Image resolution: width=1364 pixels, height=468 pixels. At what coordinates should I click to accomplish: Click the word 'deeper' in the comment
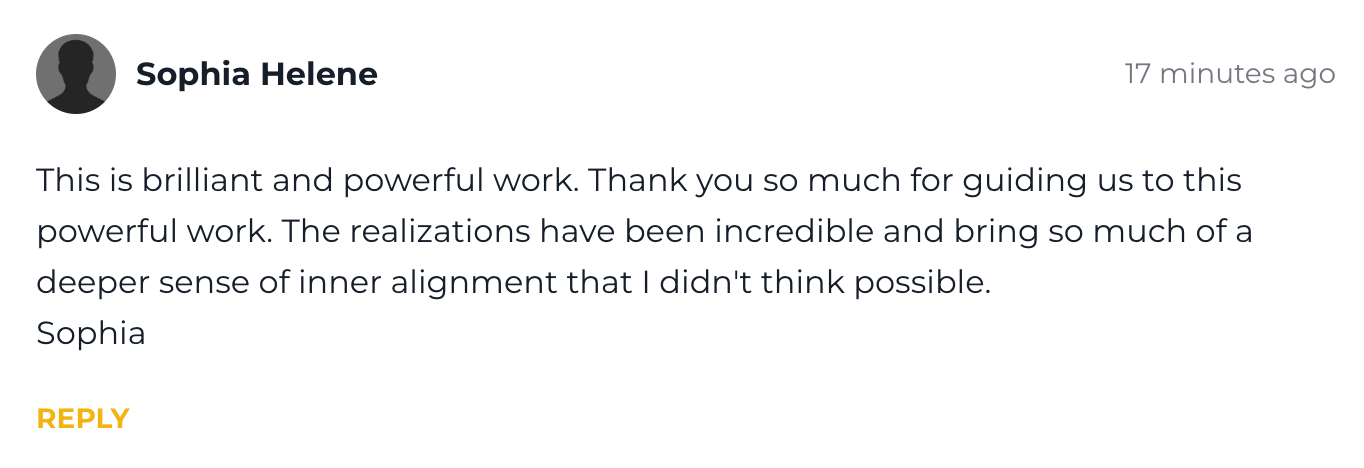click(91, 283)
